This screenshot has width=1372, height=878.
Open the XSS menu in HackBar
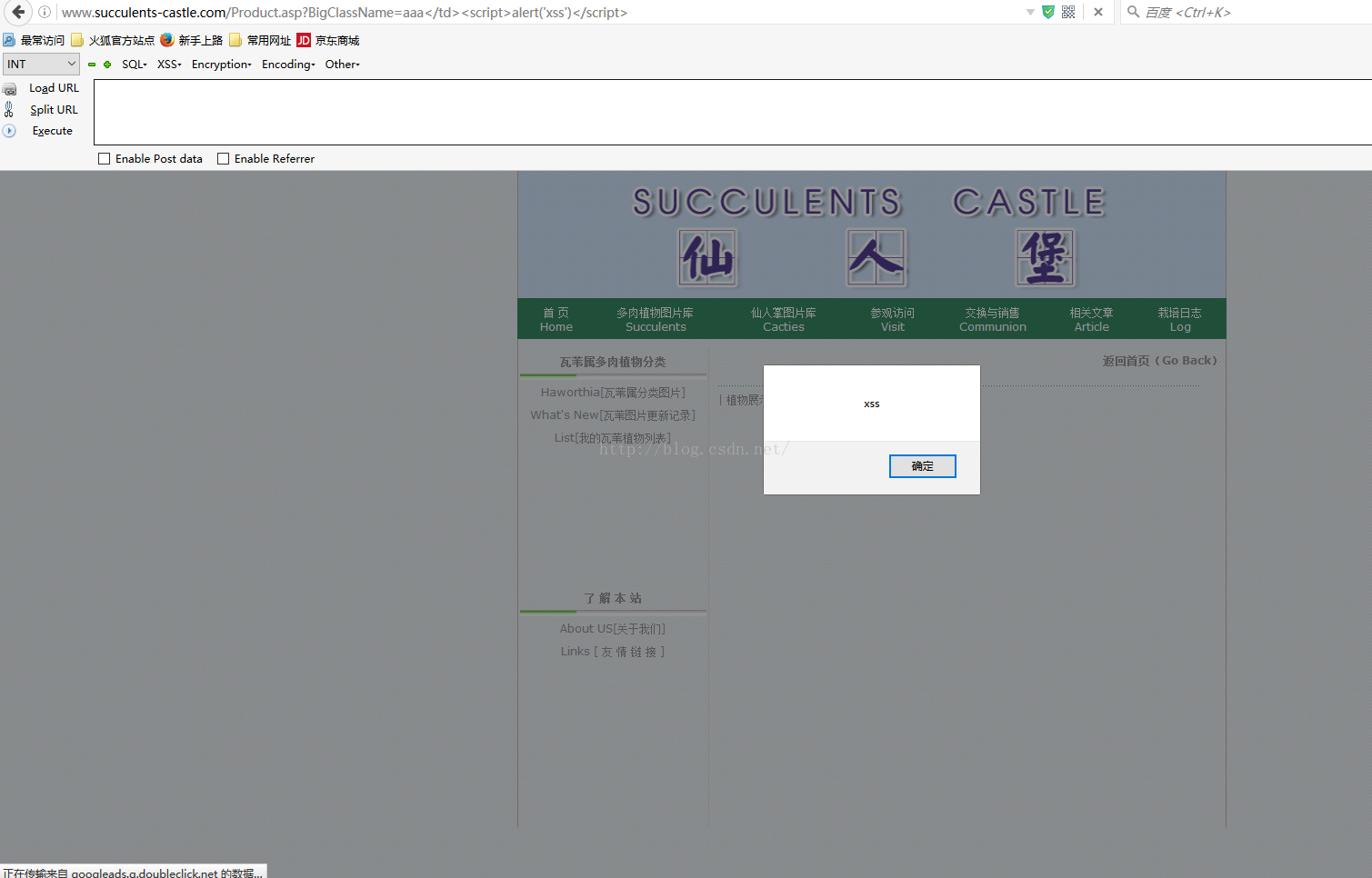169,65
